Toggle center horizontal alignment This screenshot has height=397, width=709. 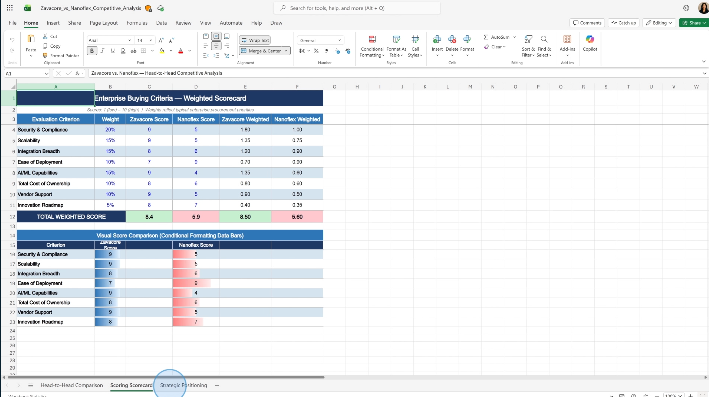pos(216,46)
